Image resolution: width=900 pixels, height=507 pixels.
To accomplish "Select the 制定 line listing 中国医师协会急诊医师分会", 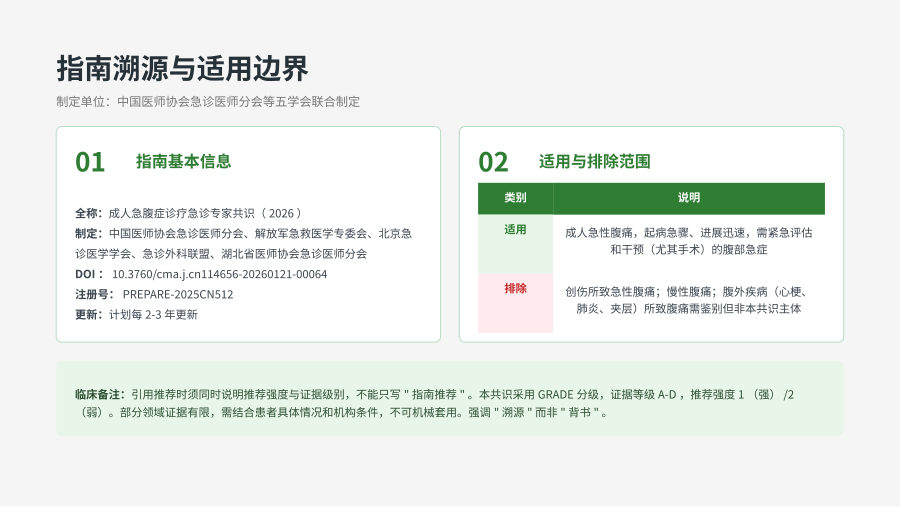I will pyautogui.click(x=243, y=234).
